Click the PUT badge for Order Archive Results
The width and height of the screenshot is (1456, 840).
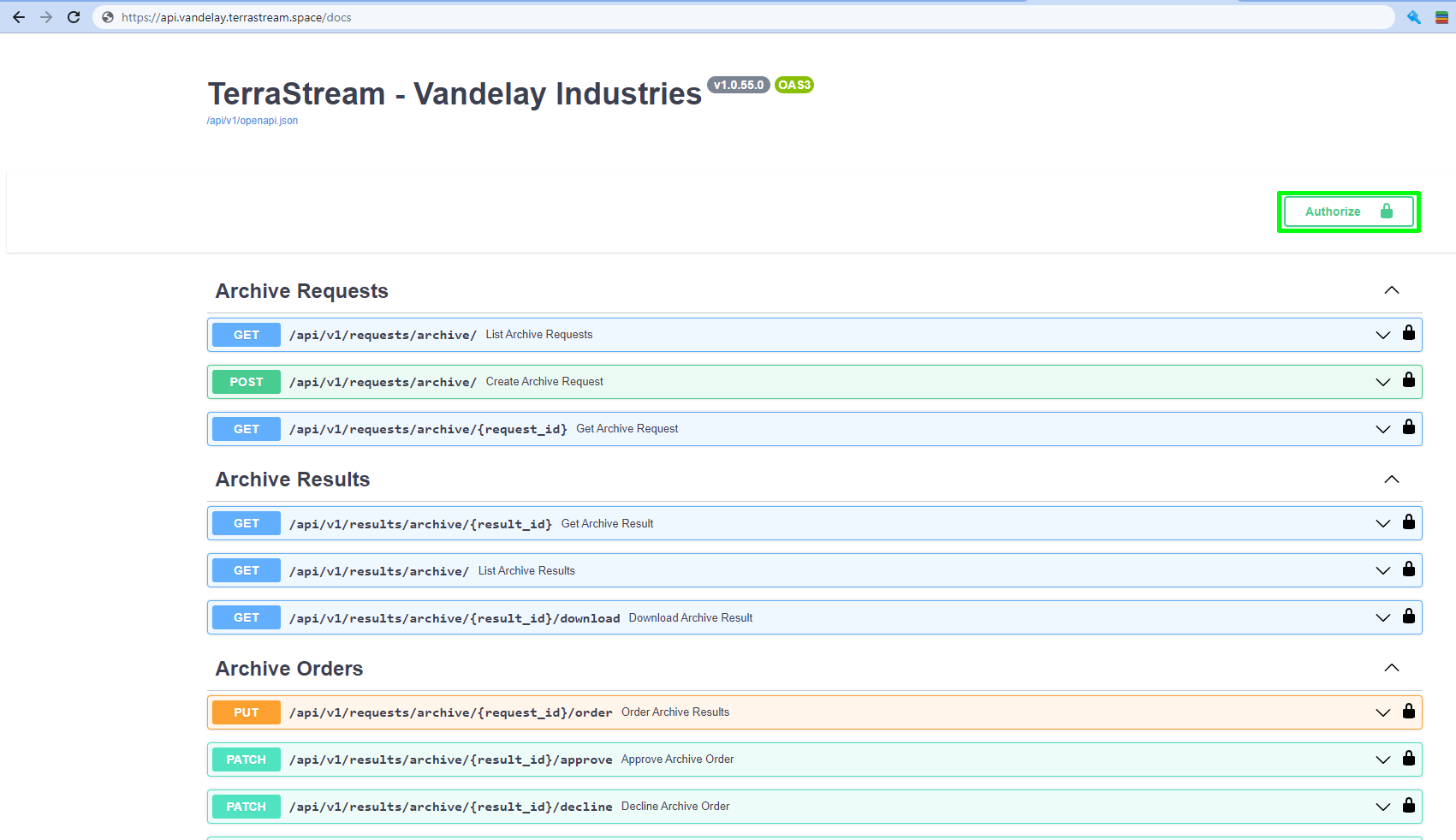point(247,712)
